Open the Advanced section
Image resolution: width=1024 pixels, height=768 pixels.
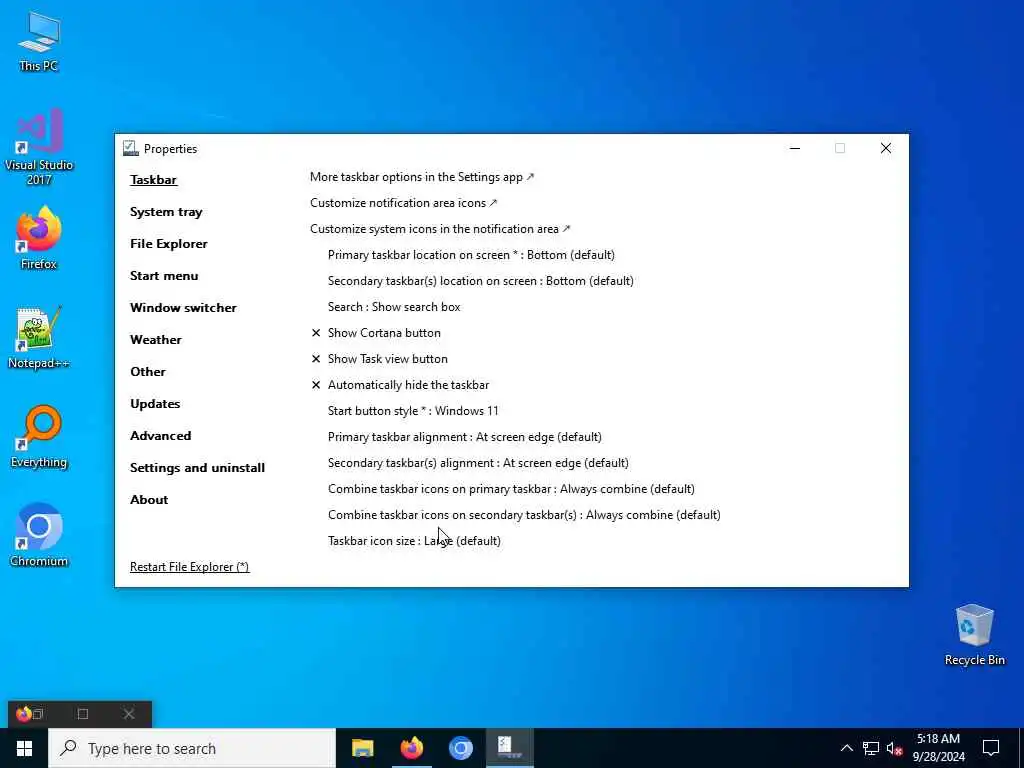tap(160, 436)
